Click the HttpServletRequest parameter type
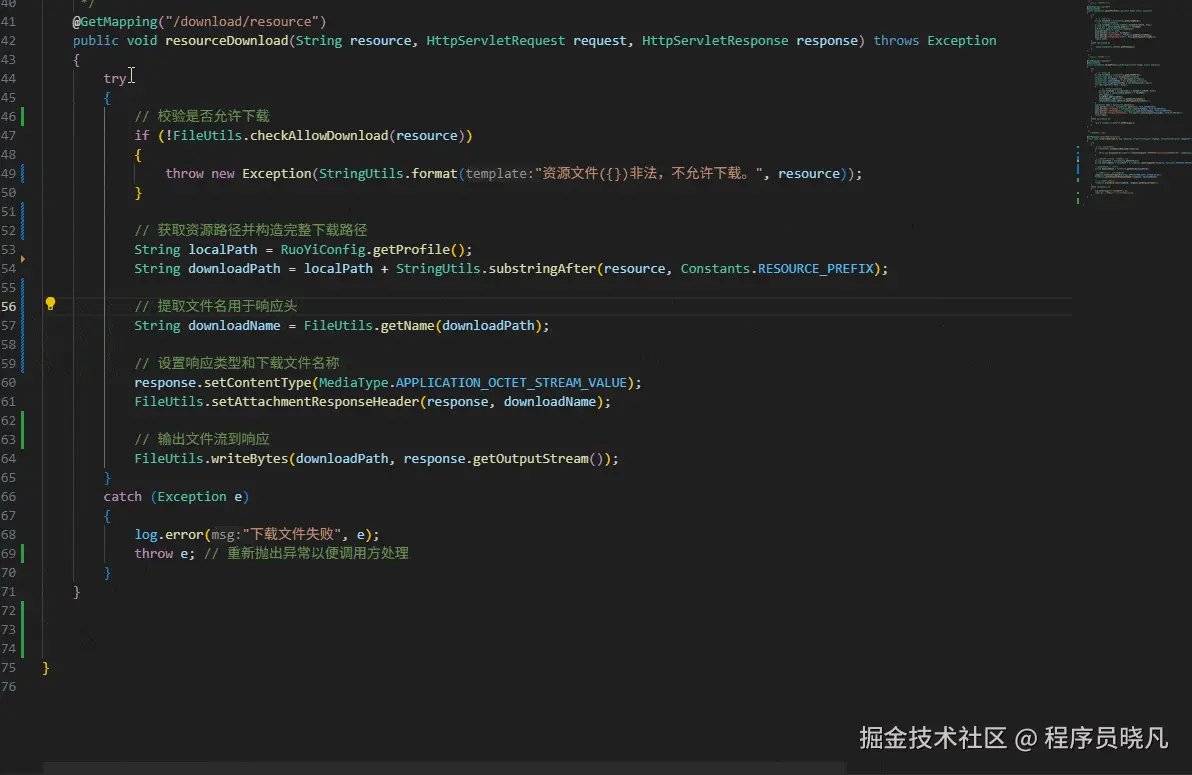The image size is (1192, 775). point(496,40)
